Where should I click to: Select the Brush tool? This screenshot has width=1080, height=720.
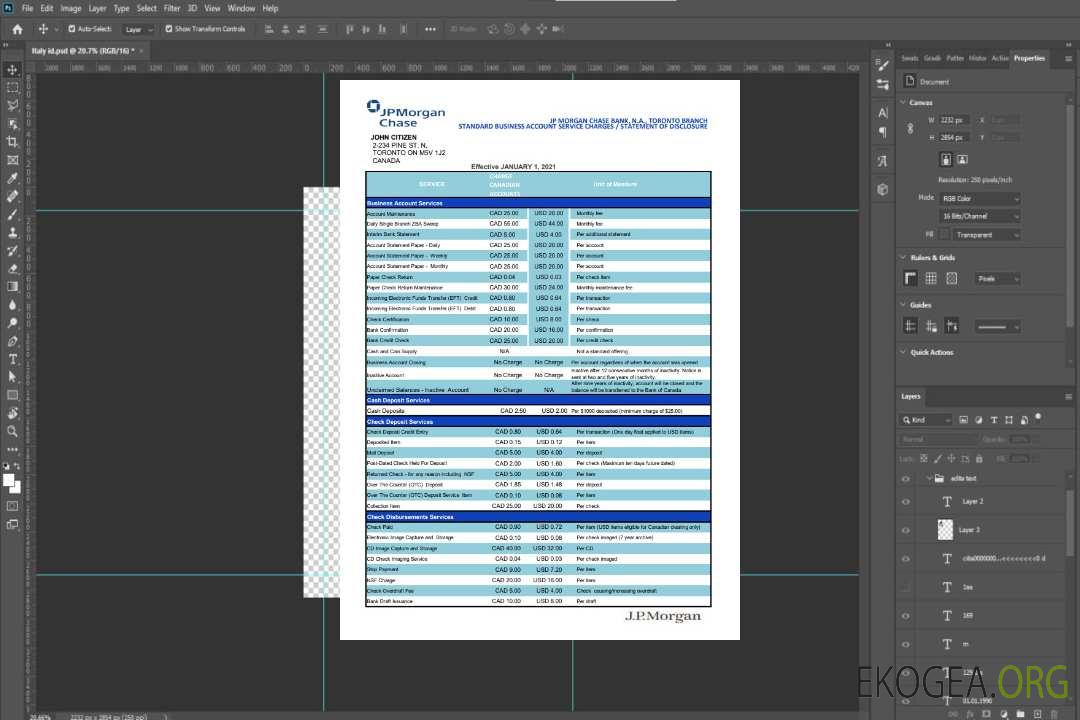12,214
